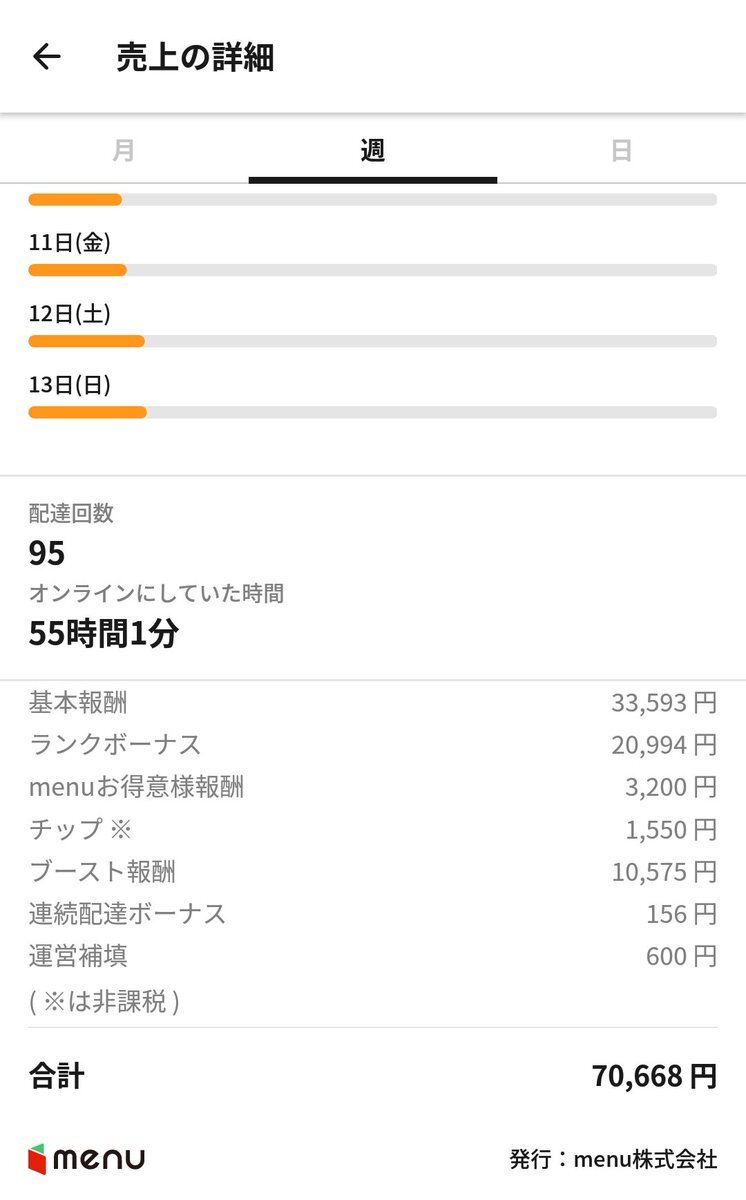Tap the 基本報酬 row
Viewport: 746px width, 1200px height.
(x=372, y=703)
